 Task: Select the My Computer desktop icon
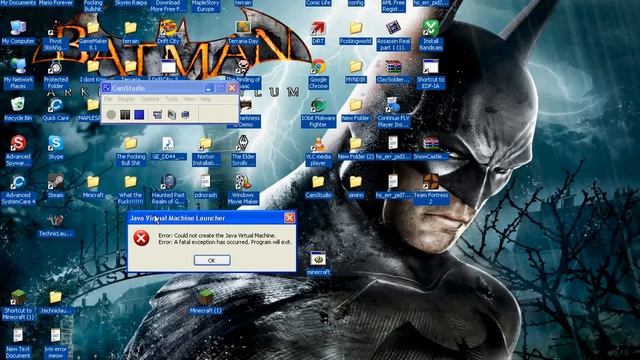click(18, 32)
